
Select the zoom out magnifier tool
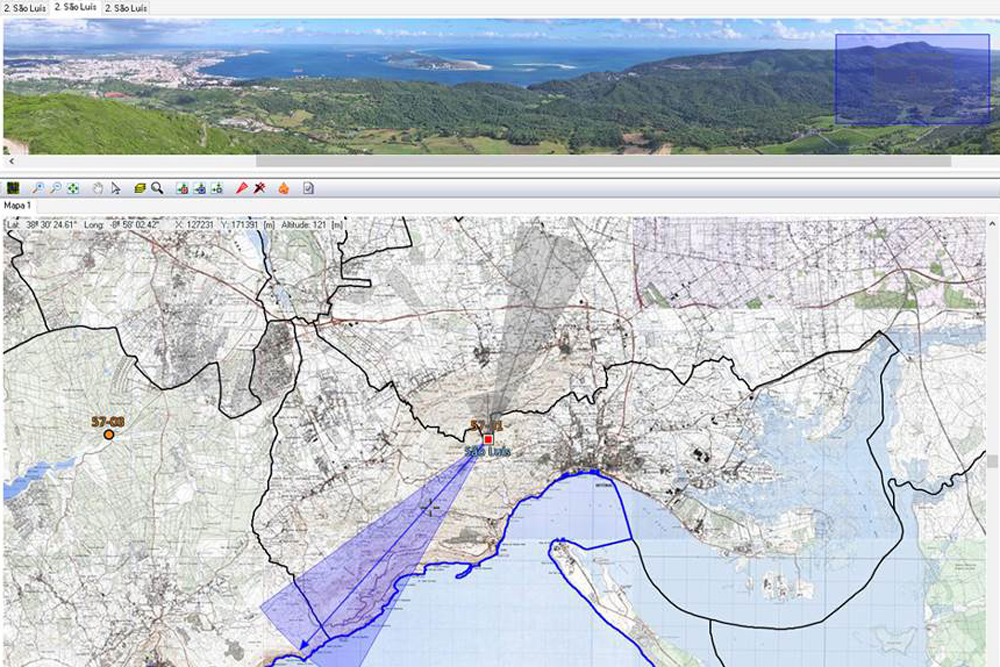[55, 188]
